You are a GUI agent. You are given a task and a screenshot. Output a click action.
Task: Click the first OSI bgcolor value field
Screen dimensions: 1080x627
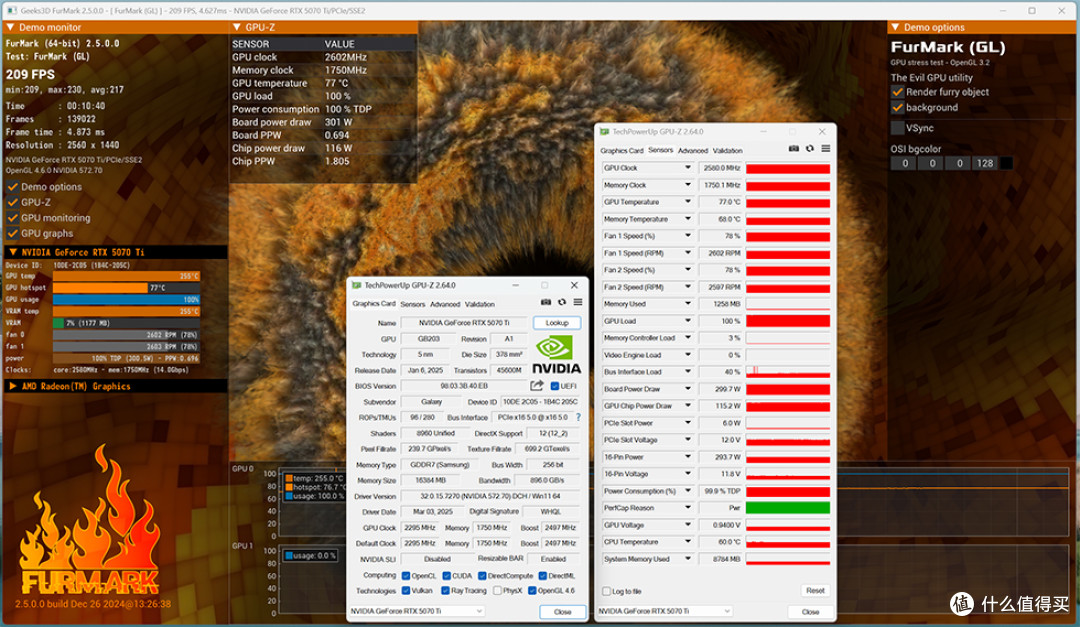tap(904, 163)
